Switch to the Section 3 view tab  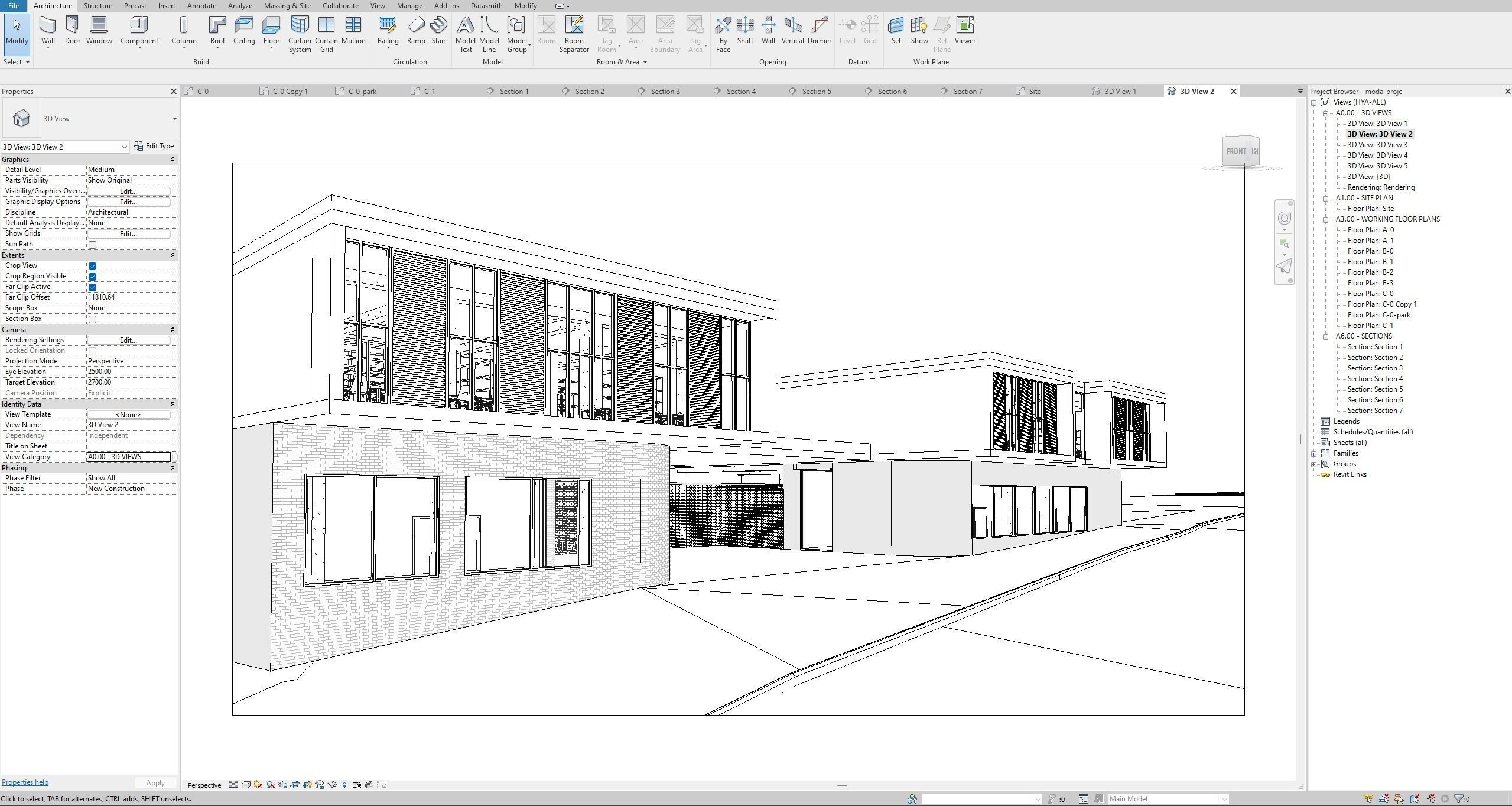[x=665, y=92]
